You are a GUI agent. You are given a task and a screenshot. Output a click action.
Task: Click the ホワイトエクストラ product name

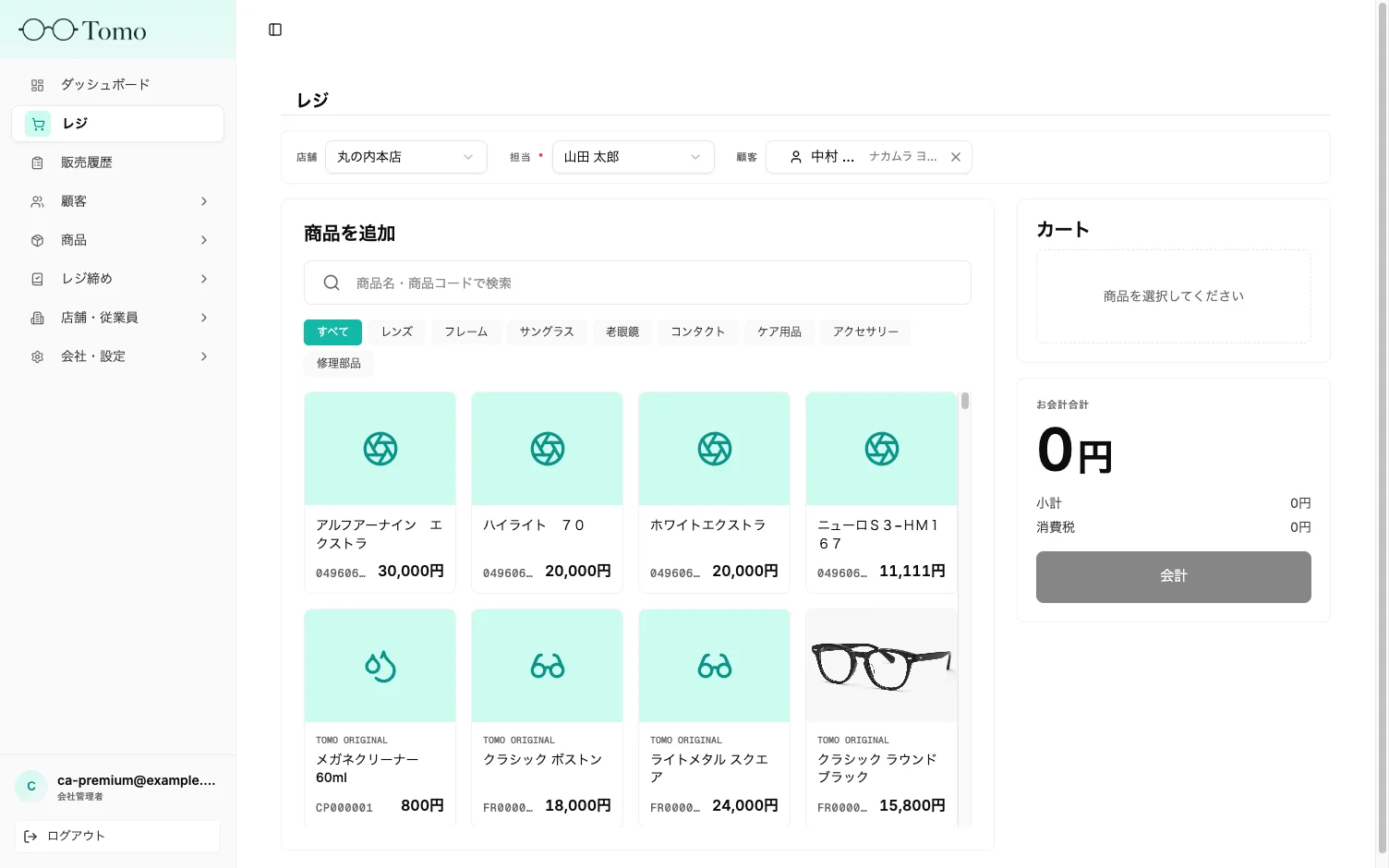click(708, 524)
